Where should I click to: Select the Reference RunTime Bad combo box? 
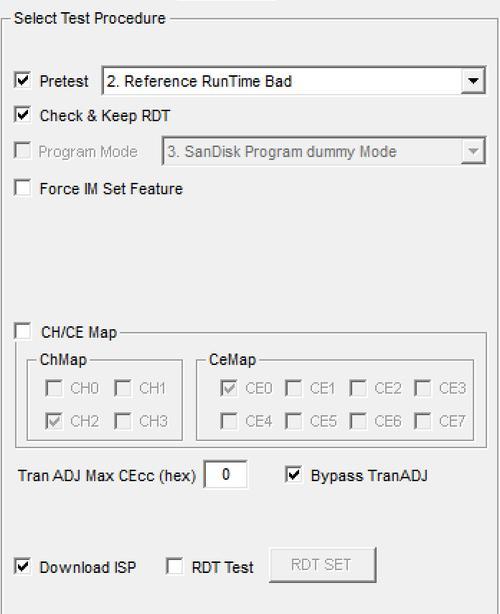tap(293, 81)
